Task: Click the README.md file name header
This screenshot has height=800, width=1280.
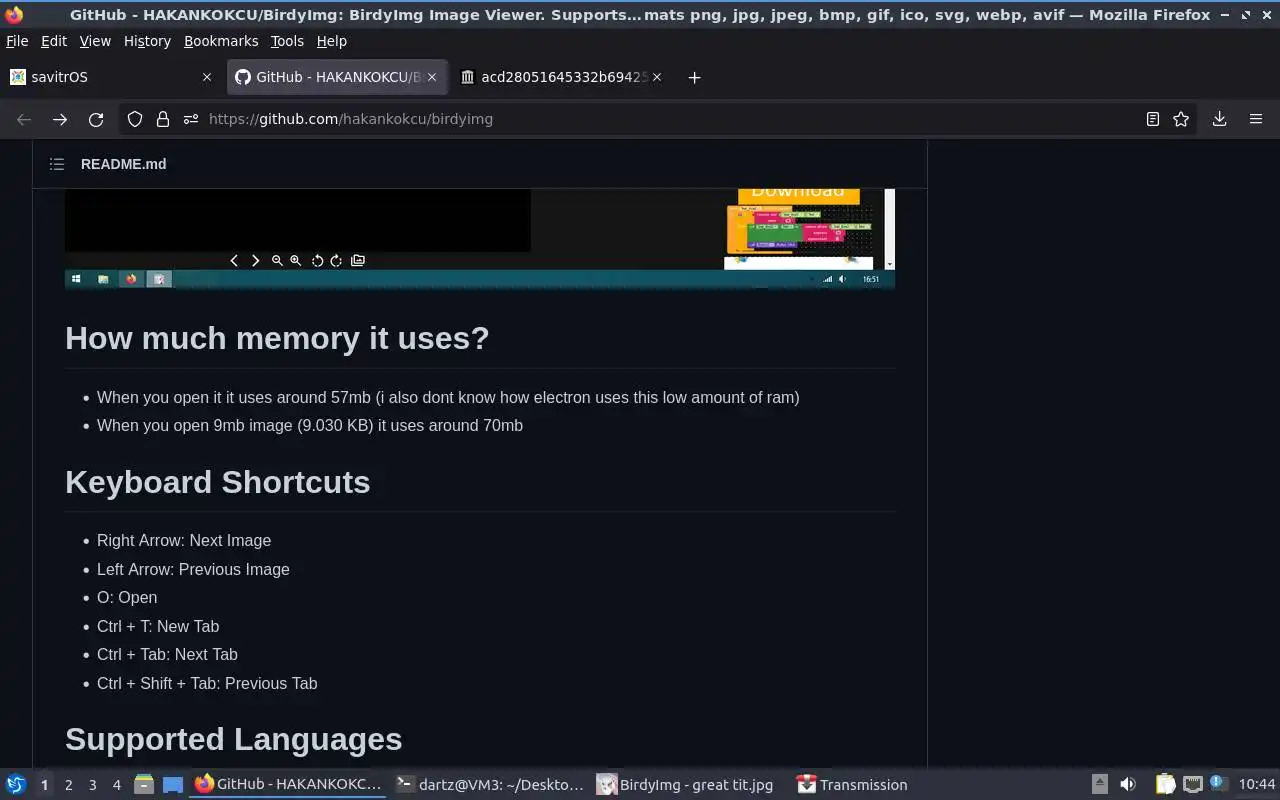Action: tap(123, 164)
